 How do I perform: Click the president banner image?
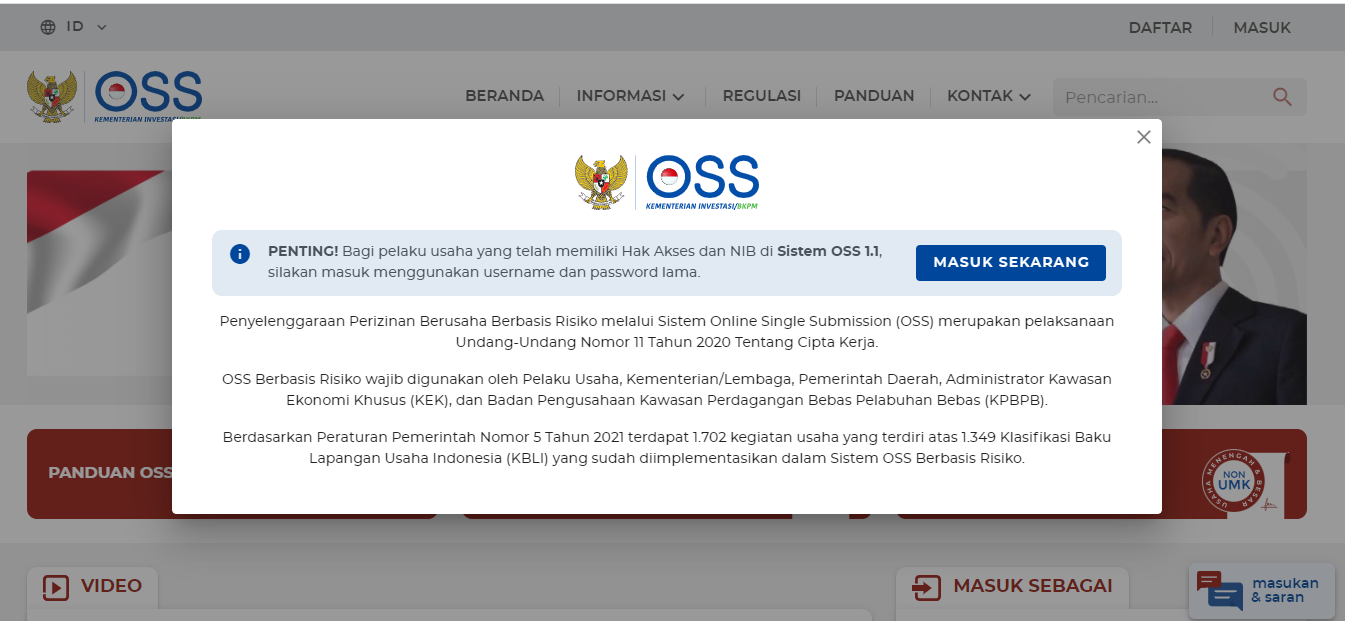[1234, 275]
